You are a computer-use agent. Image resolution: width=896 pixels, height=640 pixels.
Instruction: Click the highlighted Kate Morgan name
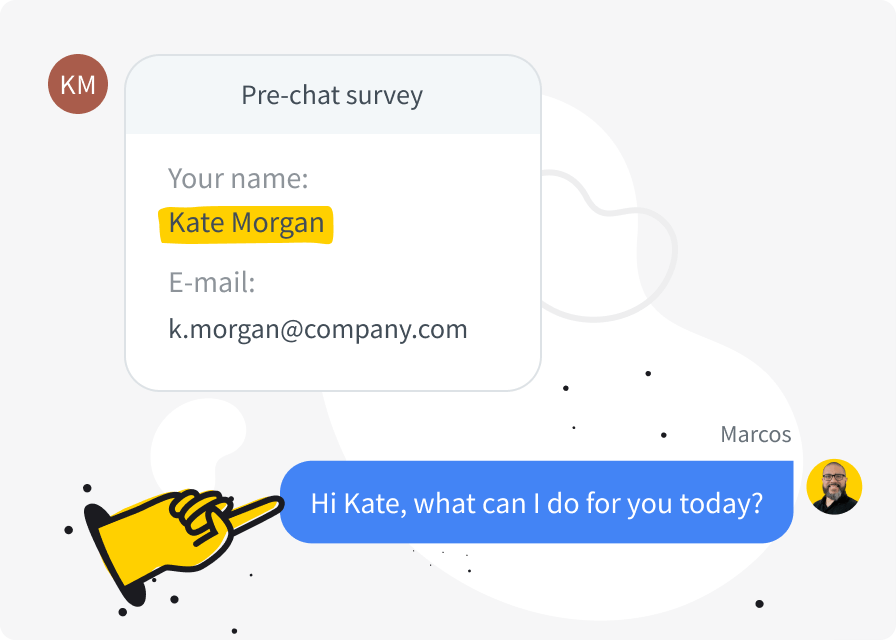[x=246, y=223]
